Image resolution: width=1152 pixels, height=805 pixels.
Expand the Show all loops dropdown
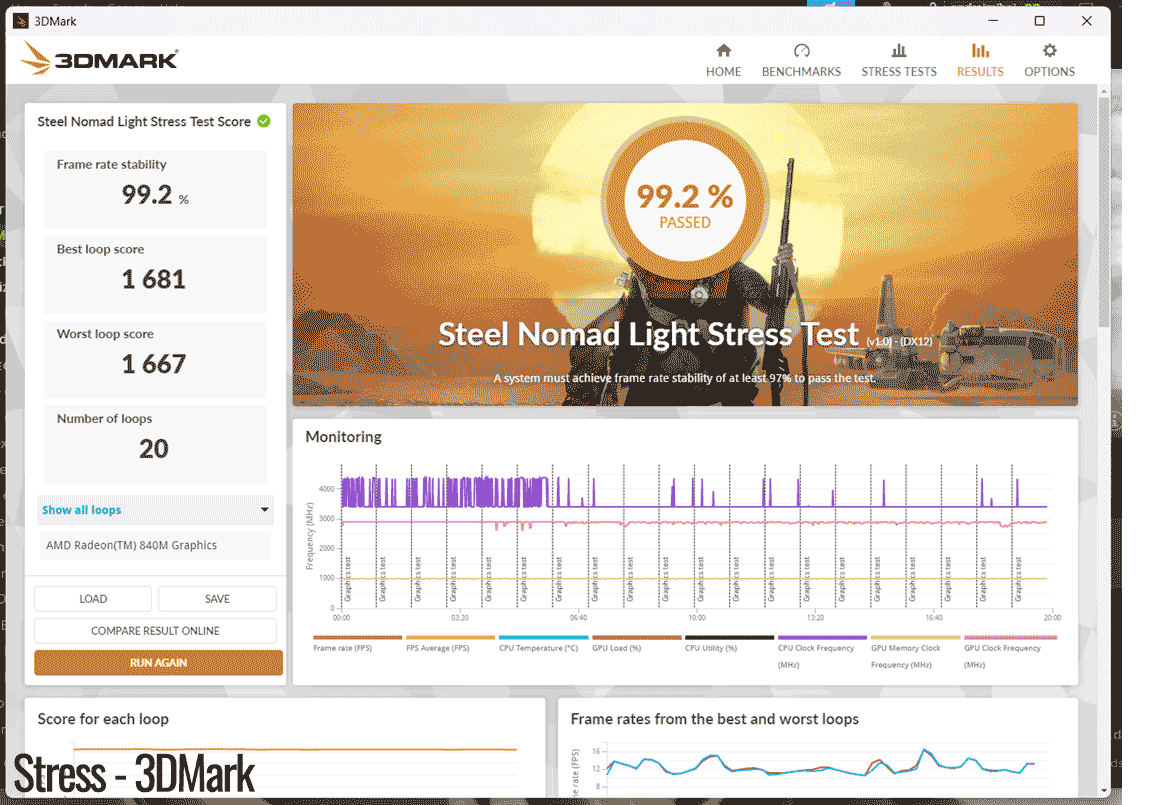[x=155, y=510]
